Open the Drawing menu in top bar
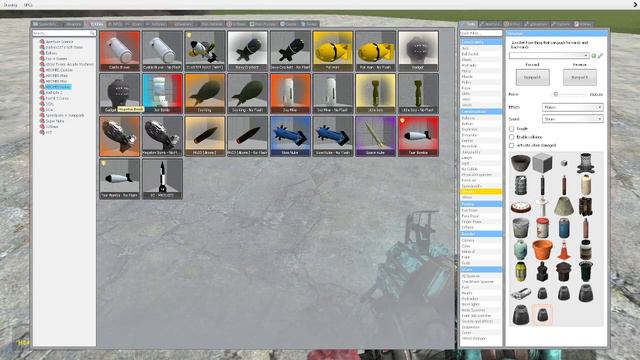Viewport: 640px width, 360px height. (x=11, y=5)
